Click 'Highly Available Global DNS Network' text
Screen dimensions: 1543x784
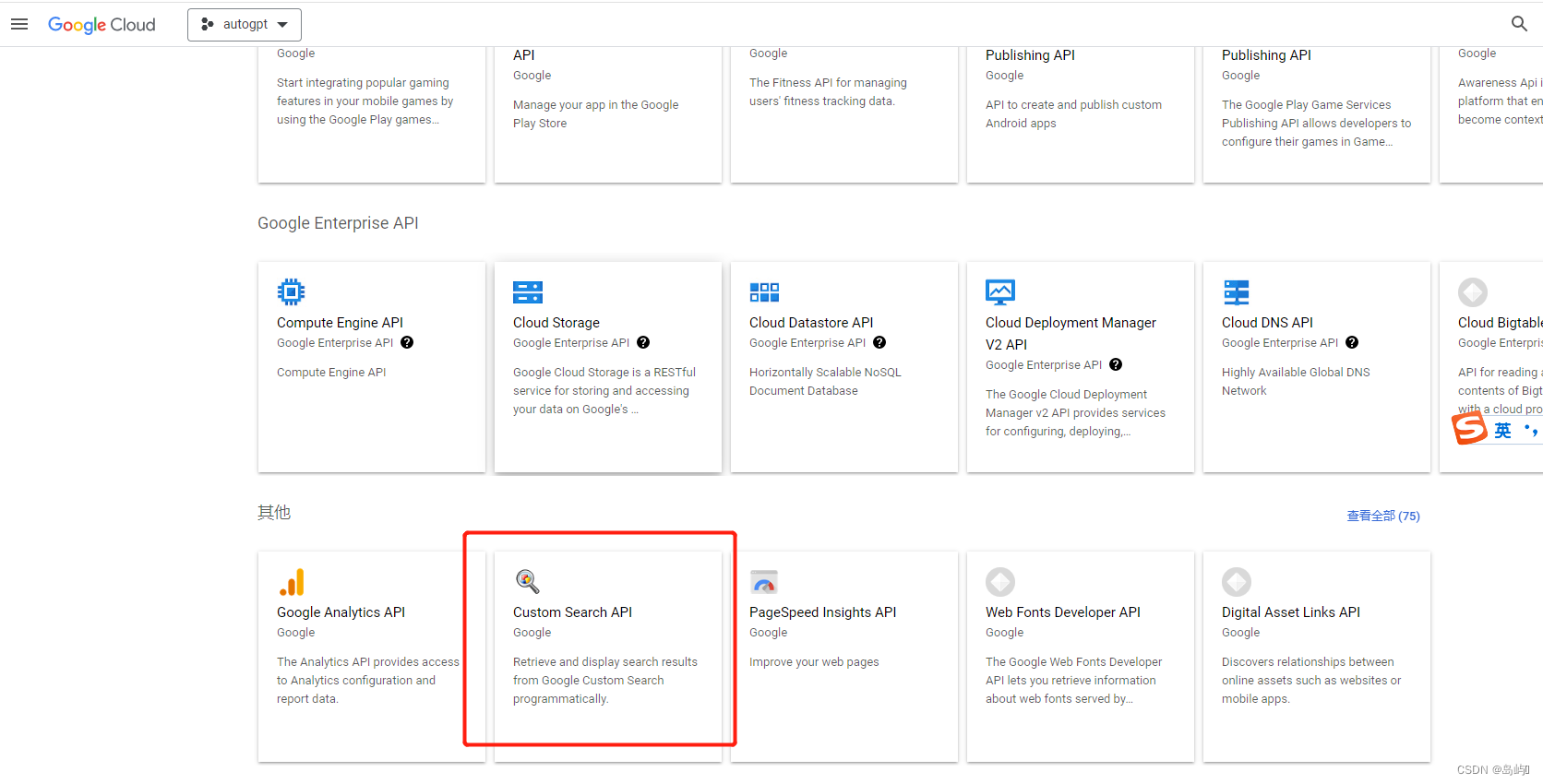click(1296, 382)
